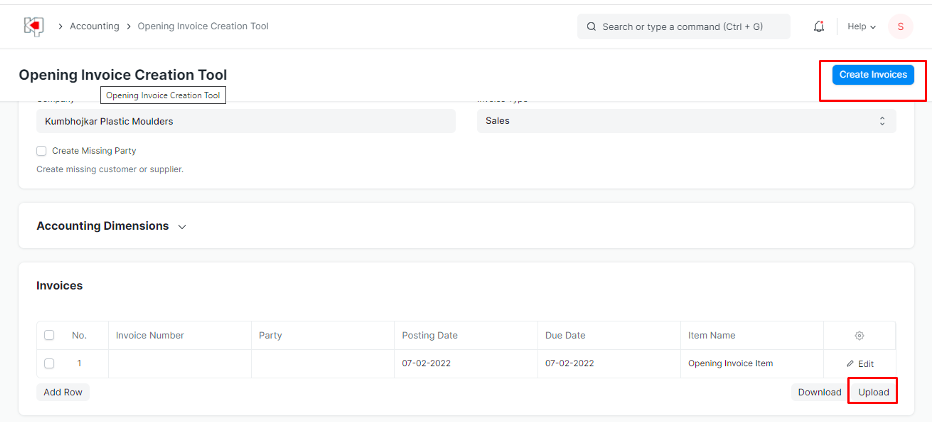Click the Party cell in row 1
This screenshot has width=936, height=422.
click(322, 363)
